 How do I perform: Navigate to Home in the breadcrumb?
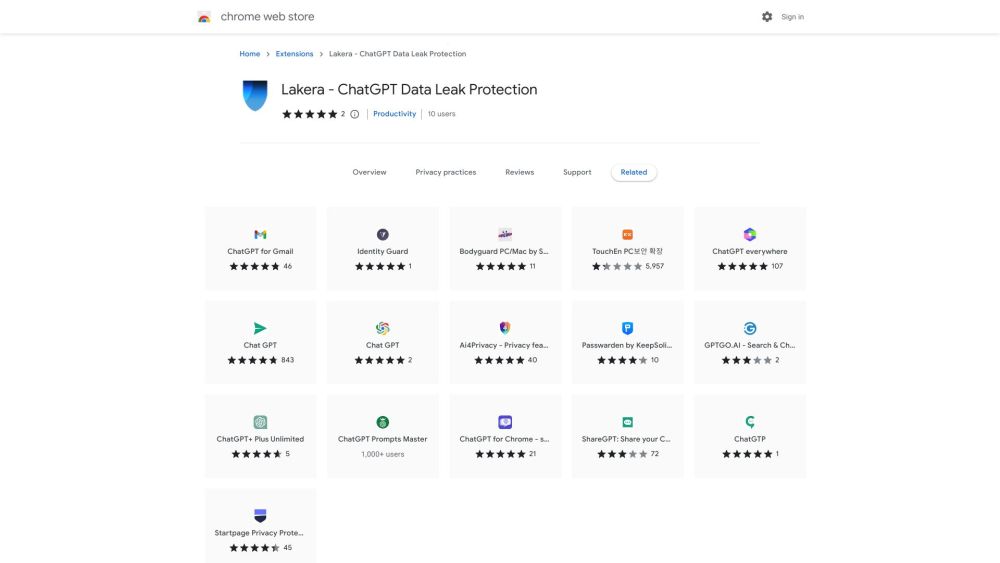click(x=249, y=54)
